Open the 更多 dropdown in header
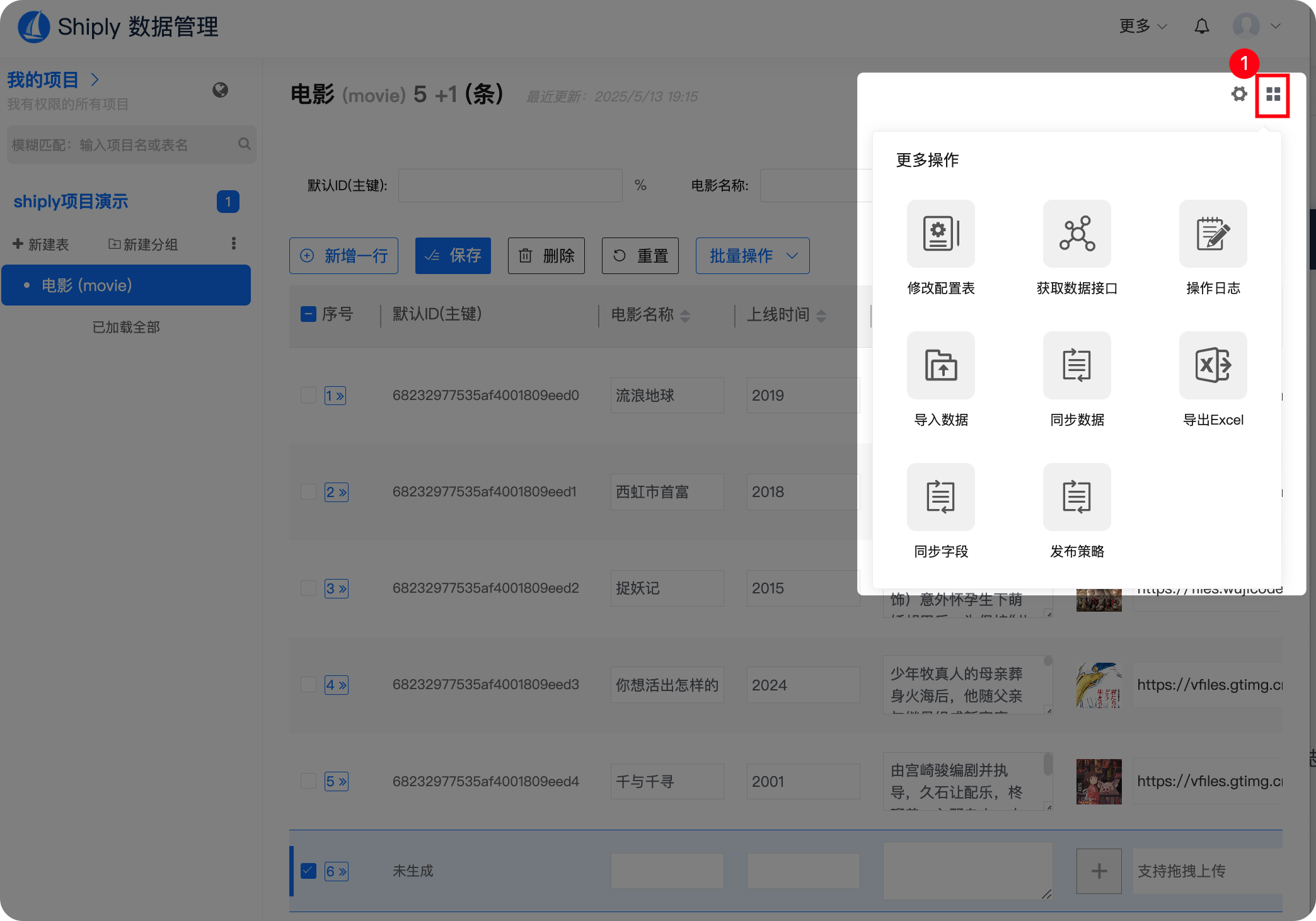This screenshot has width=1316, height=921. pyautogui.click(x=1143, y=26)
